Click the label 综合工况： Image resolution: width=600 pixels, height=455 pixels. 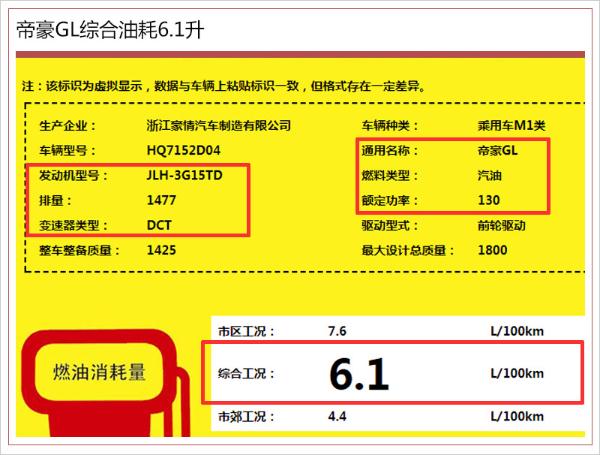click(x=246, y=373)
